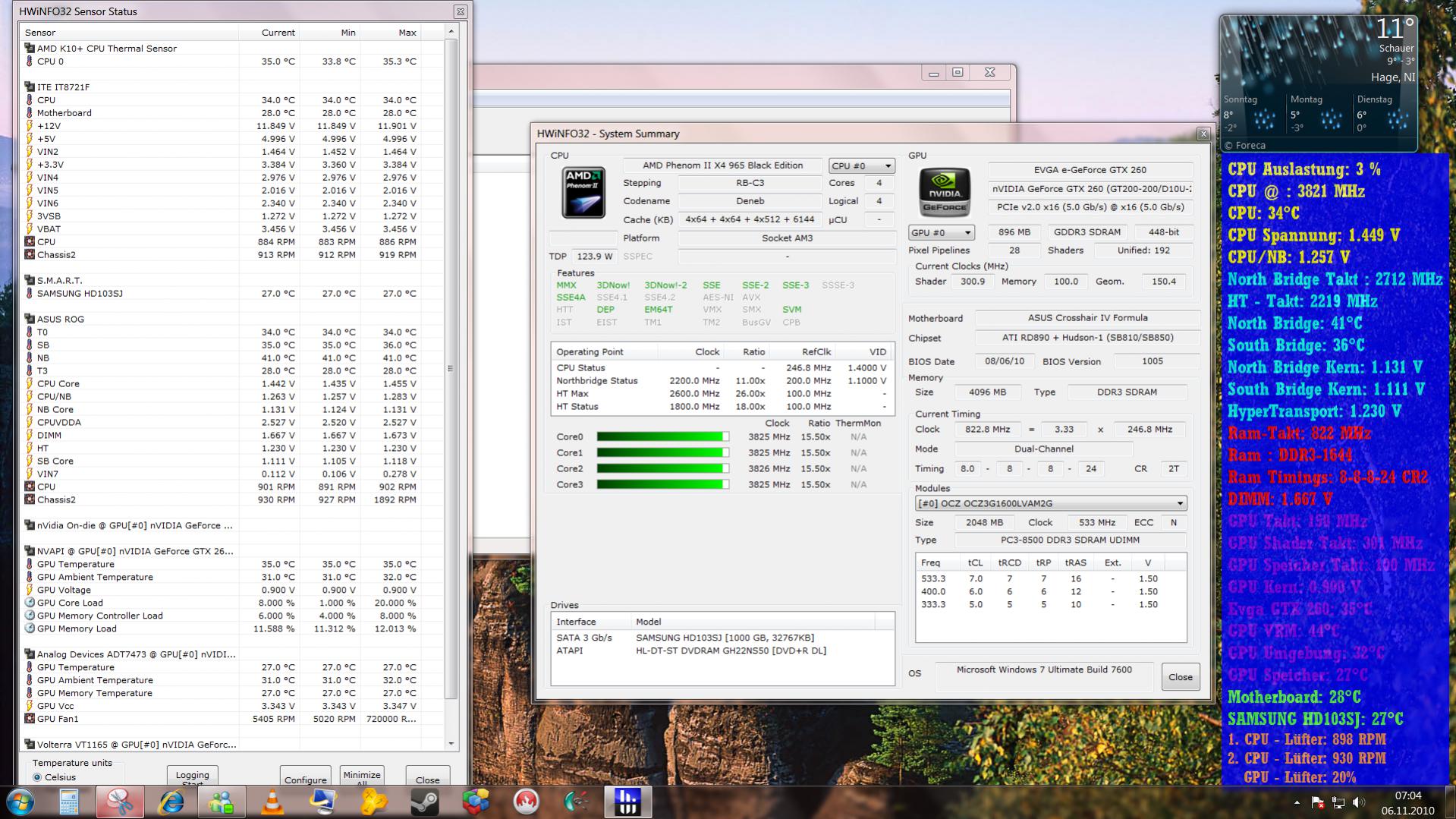Click the AMD Phenom II logo

pos(583,193)
